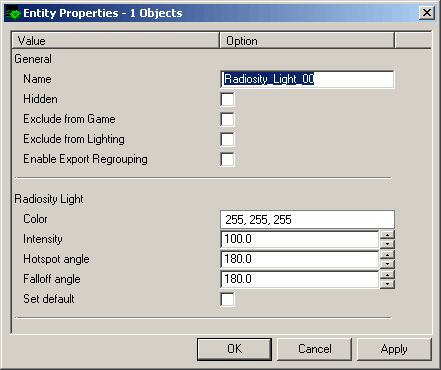Select the Radiosity Light section label

(x=49, y=199)
